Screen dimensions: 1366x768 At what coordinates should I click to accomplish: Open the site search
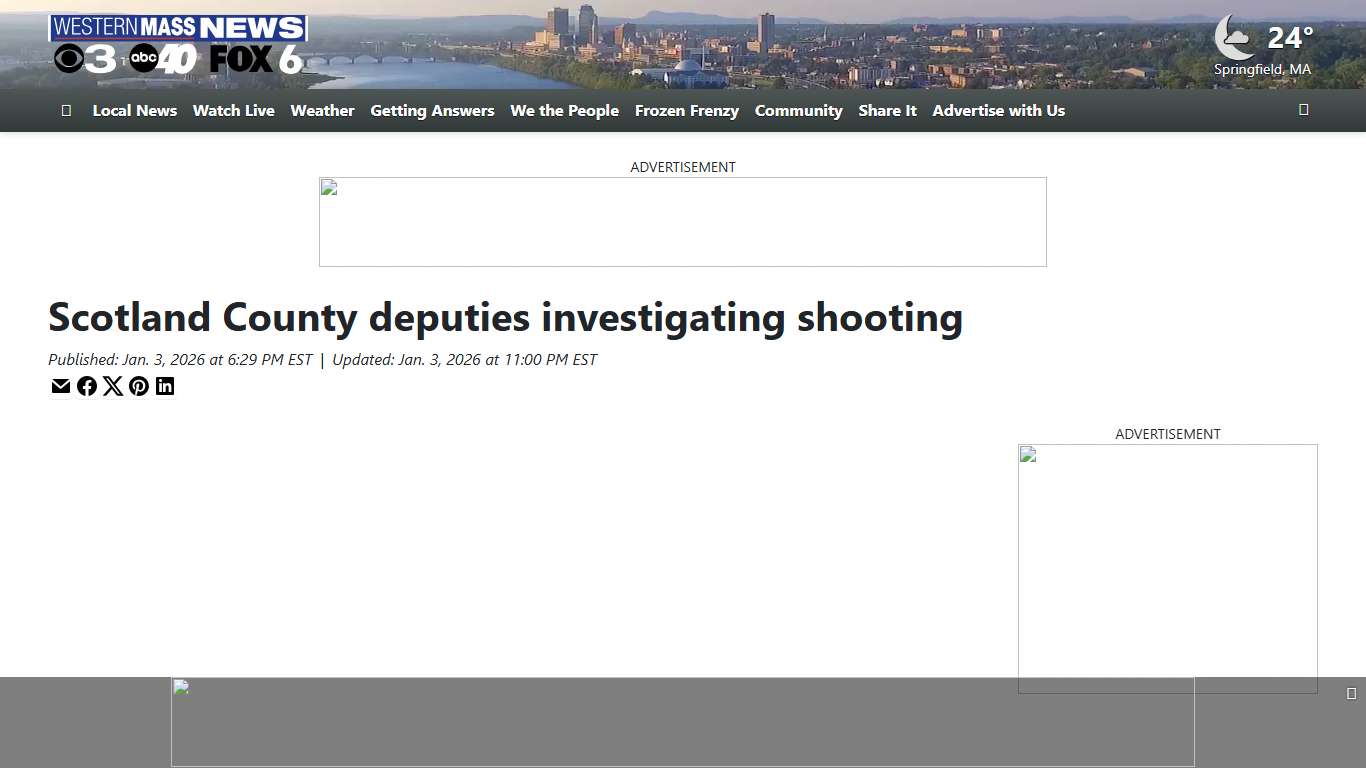point(1304,109)
